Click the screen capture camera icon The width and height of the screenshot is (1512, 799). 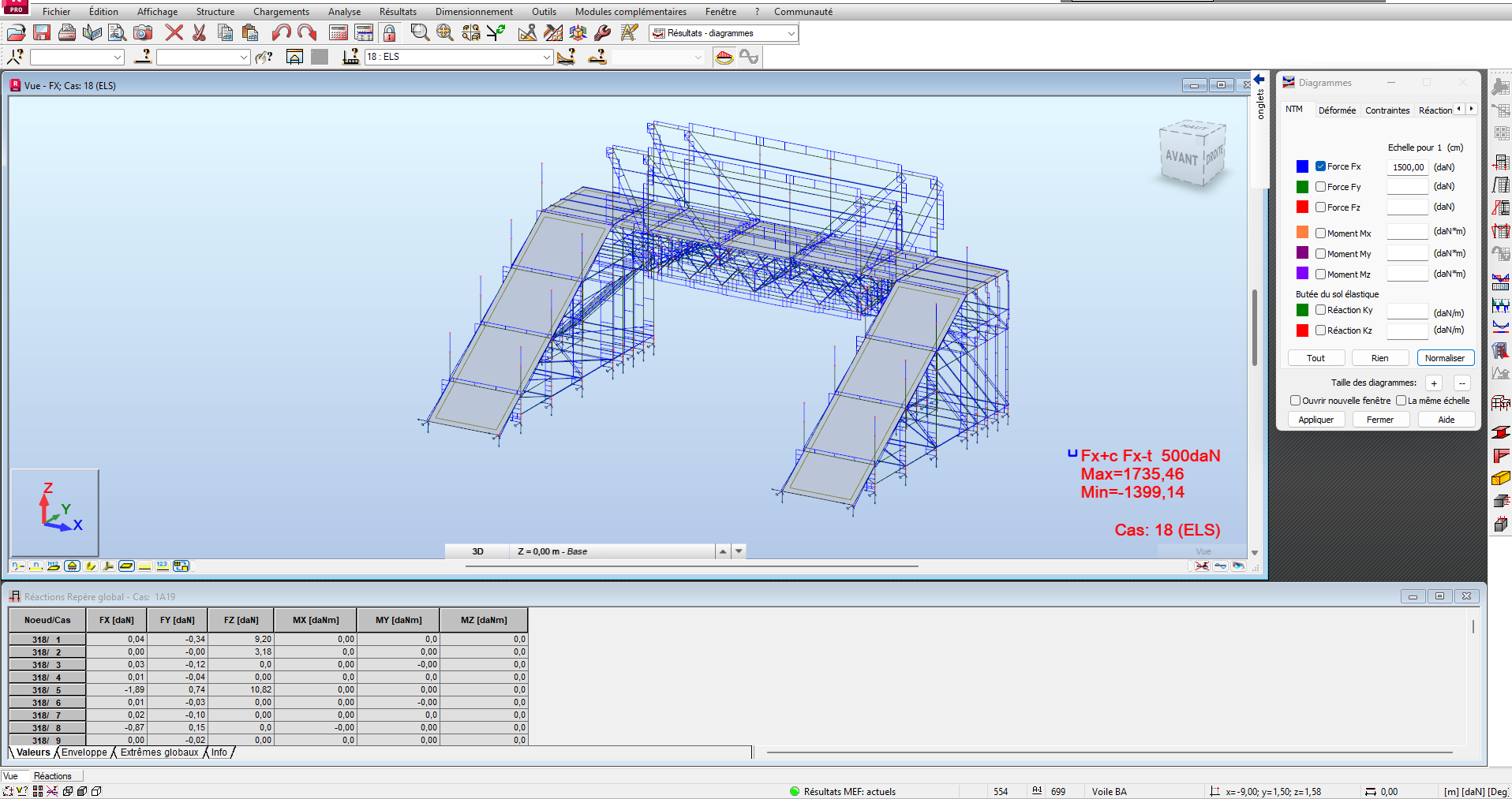143,32
